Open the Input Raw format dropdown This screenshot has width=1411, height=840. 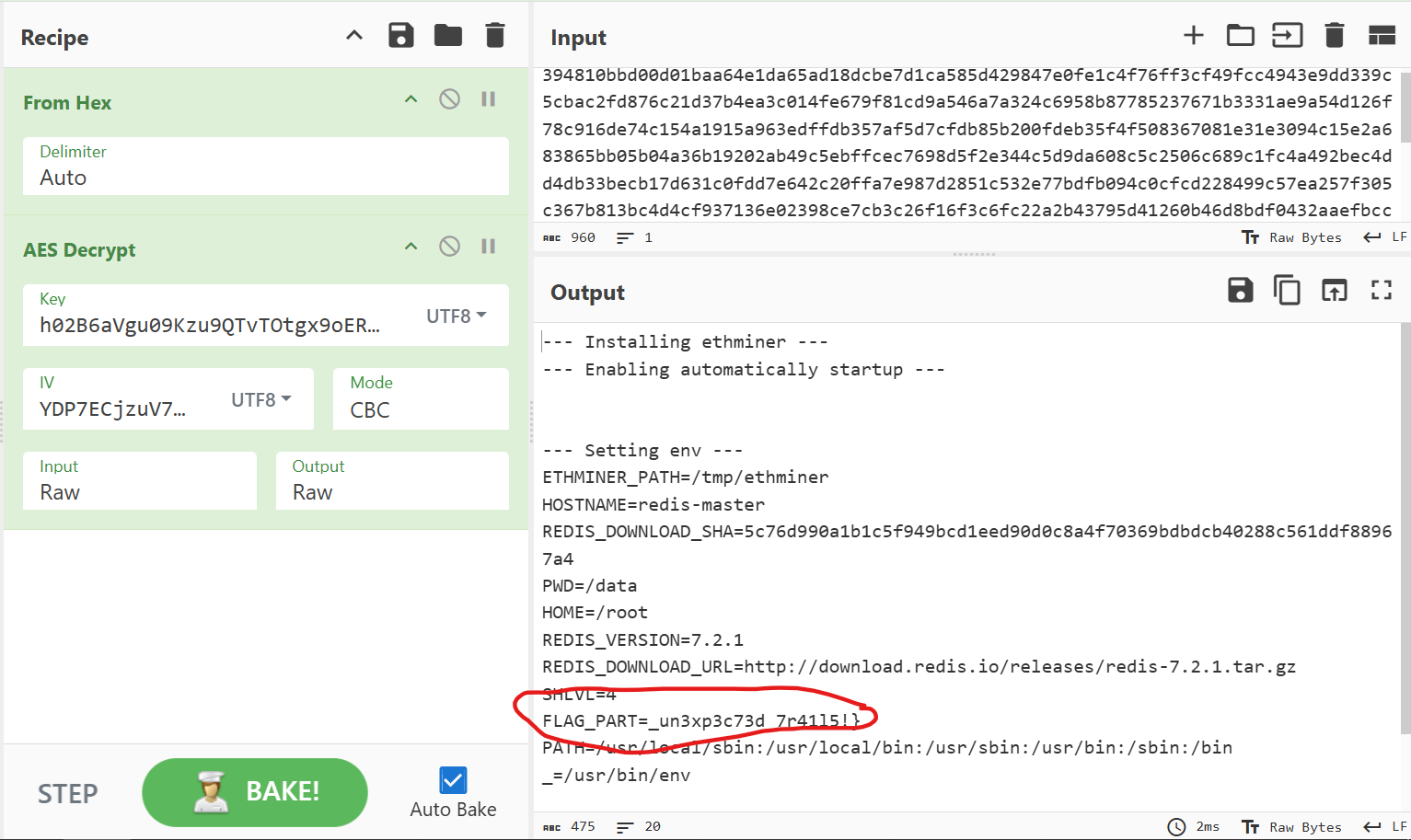tap(140, 480)
